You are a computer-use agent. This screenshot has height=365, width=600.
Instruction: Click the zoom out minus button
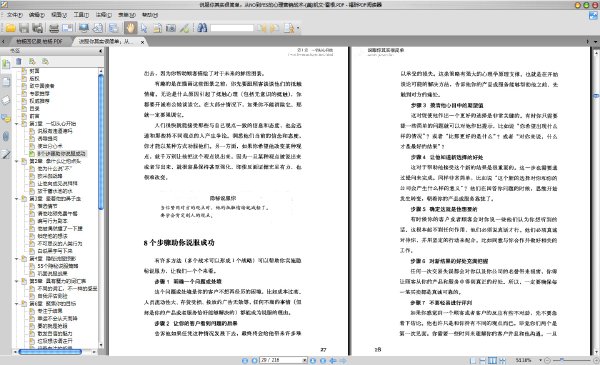point(547,360)
